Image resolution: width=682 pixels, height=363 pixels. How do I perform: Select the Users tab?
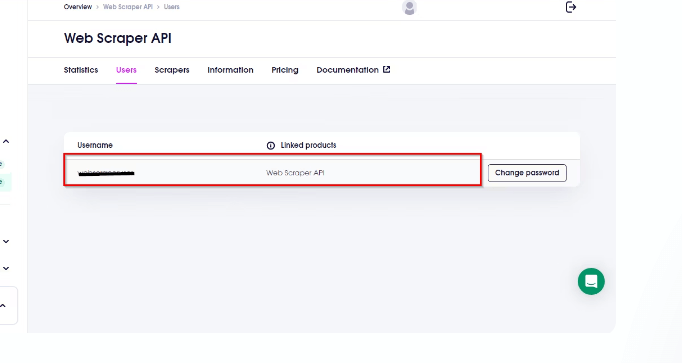pyautogui.click(x=126, y=70)
